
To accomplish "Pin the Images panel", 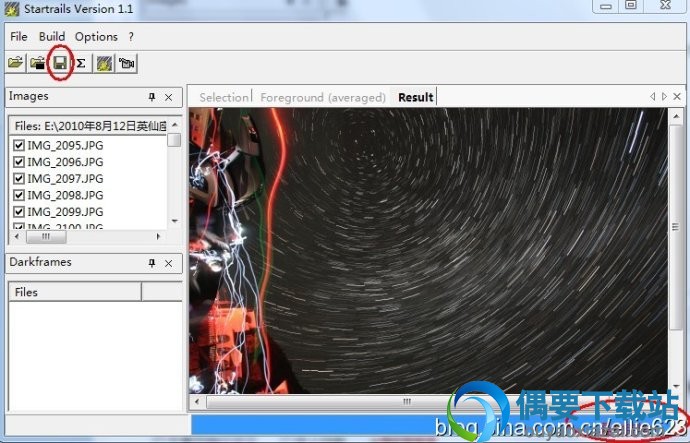I will (x=152, y=97).
